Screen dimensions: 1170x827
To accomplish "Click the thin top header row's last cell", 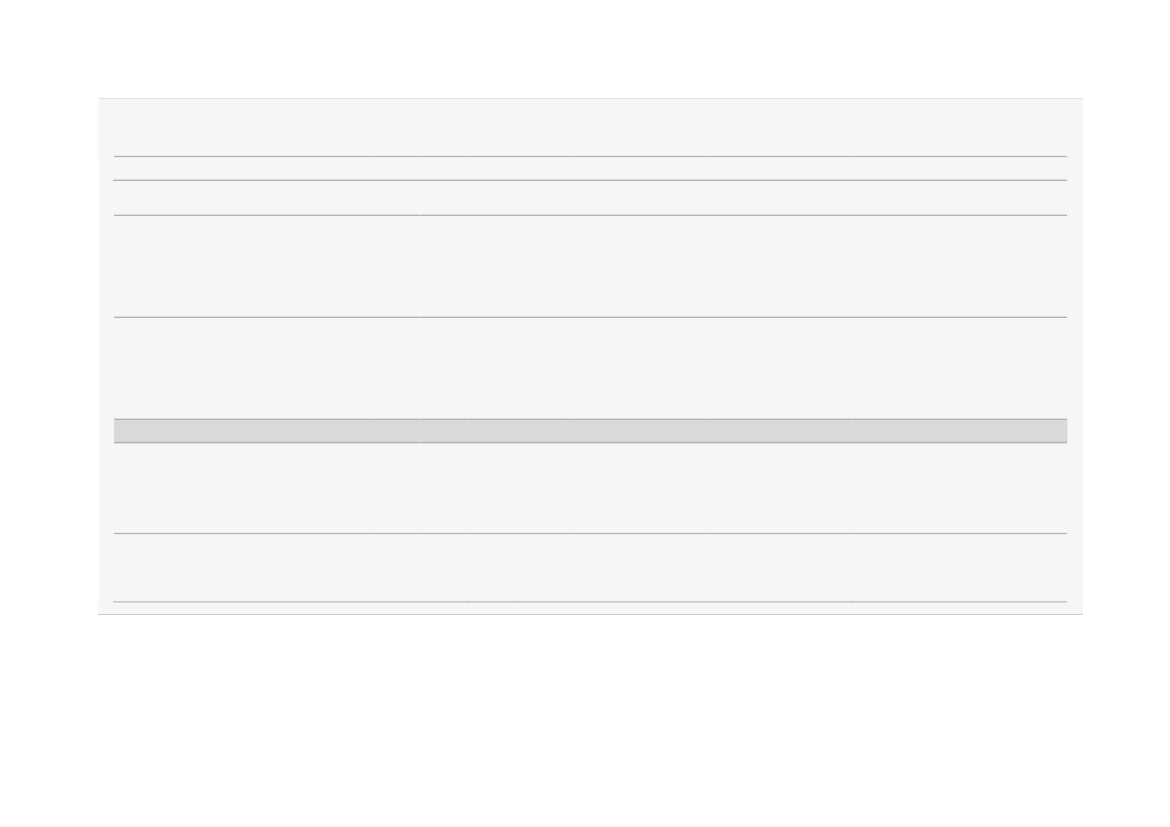I will point(960,168).
